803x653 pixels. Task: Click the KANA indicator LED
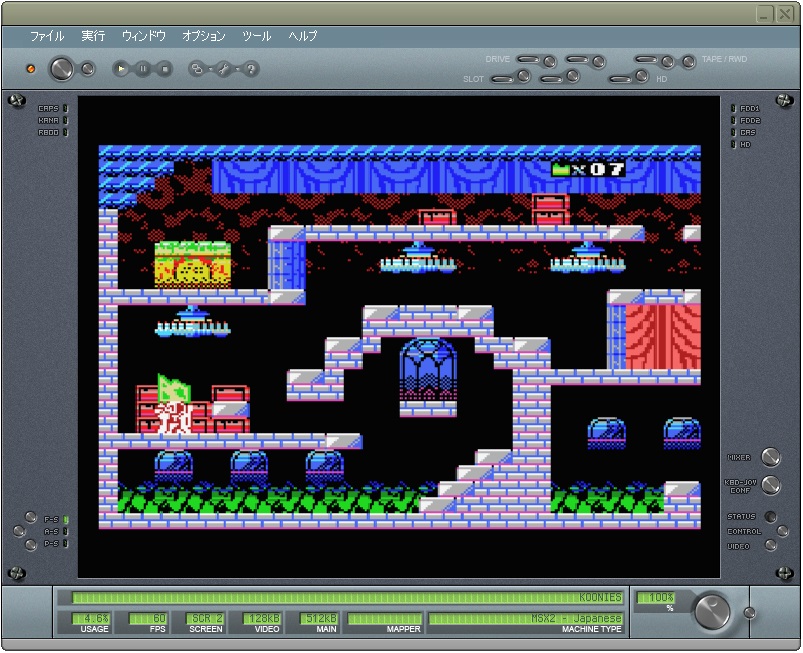[x=66, y=120]
